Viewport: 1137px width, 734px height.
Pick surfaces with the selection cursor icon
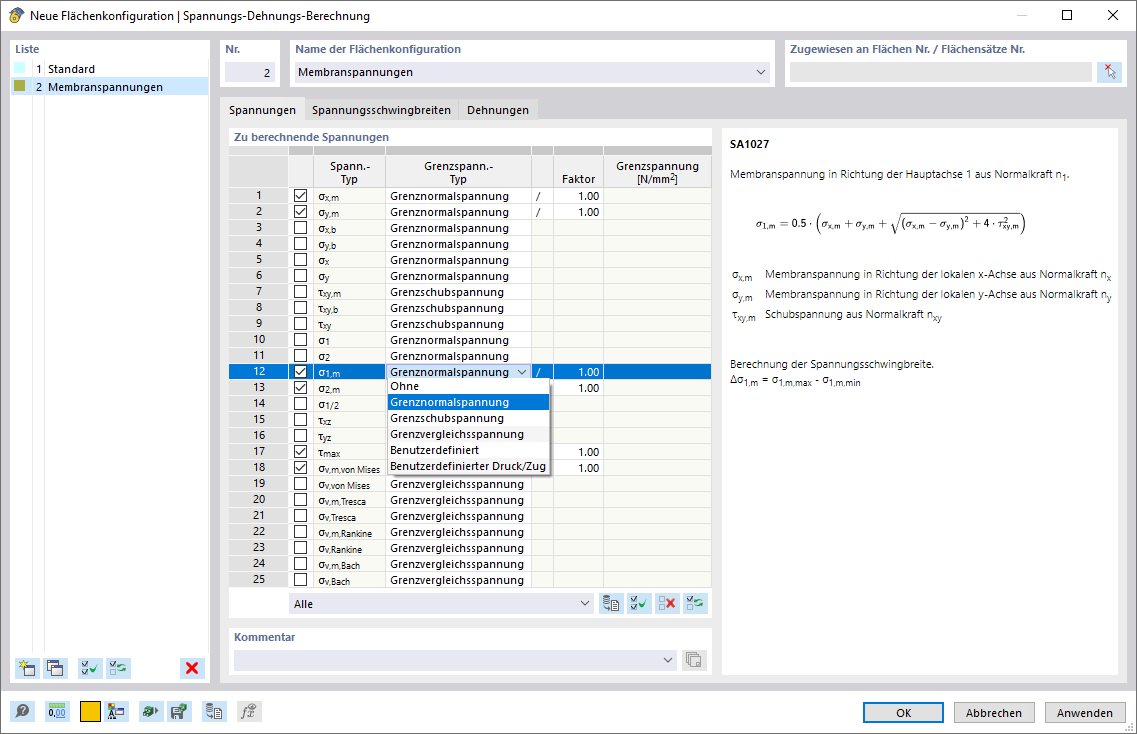coord(1110,72)
